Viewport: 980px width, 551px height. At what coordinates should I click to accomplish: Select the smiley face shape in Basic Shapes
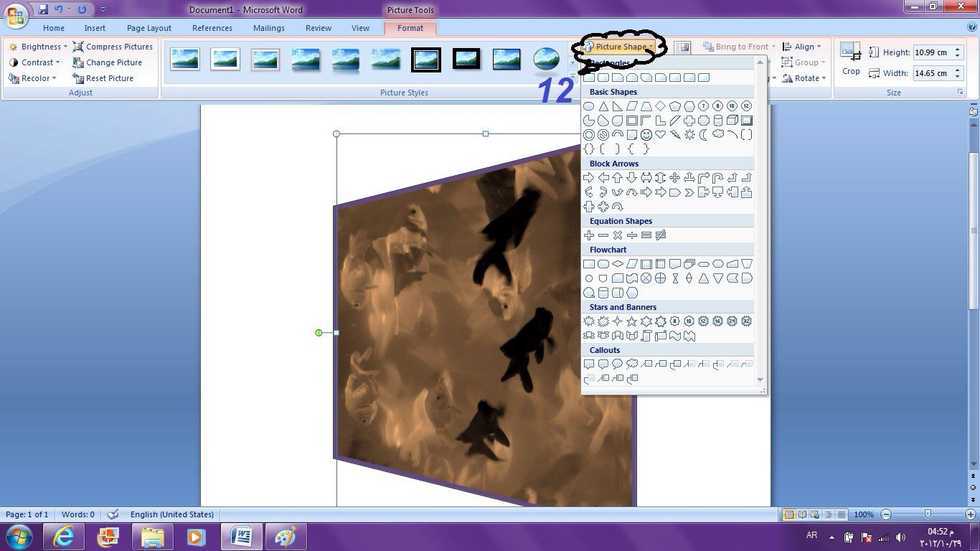point(646,135)
